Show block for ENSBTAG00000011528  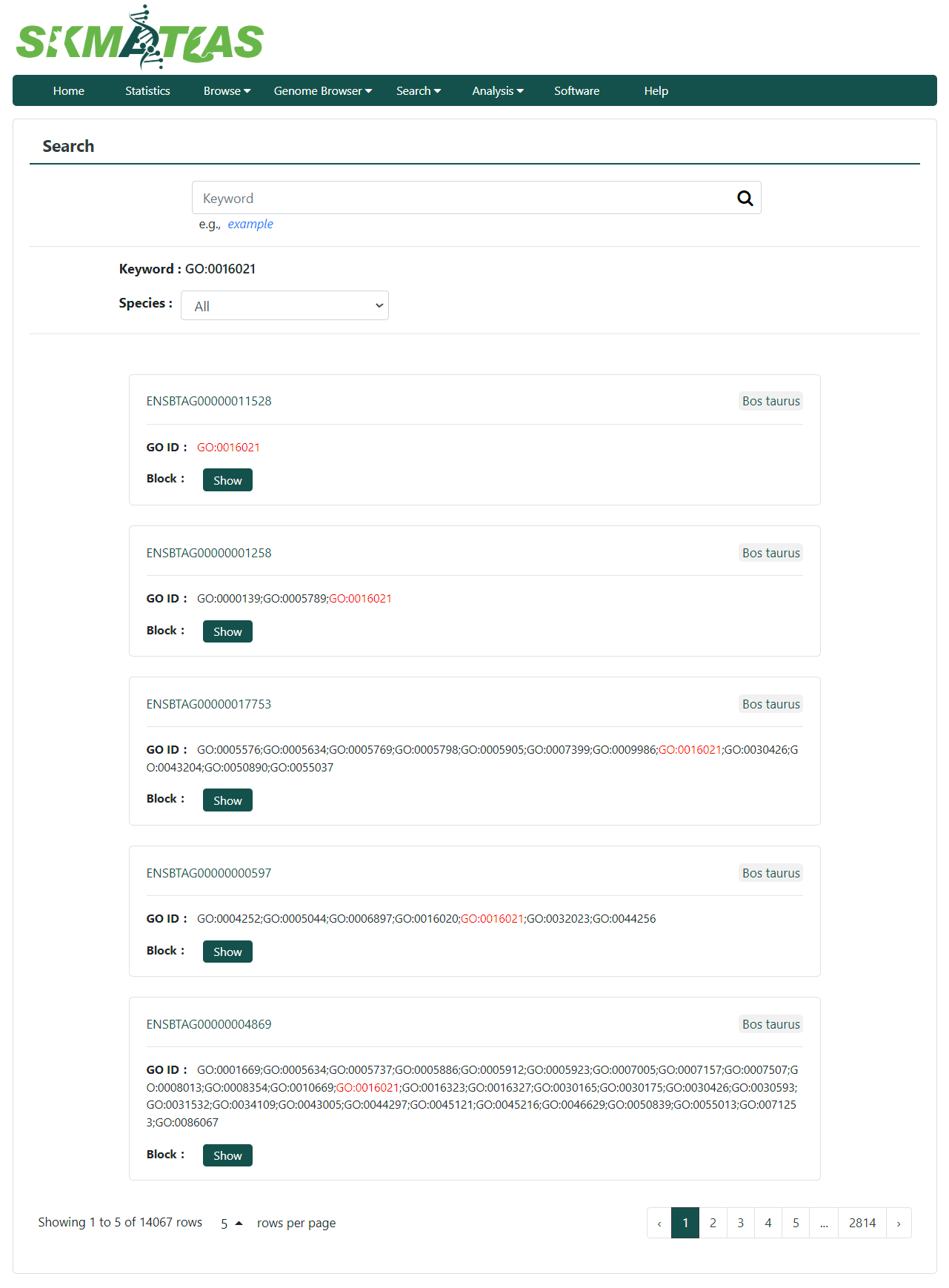(227, 480)
